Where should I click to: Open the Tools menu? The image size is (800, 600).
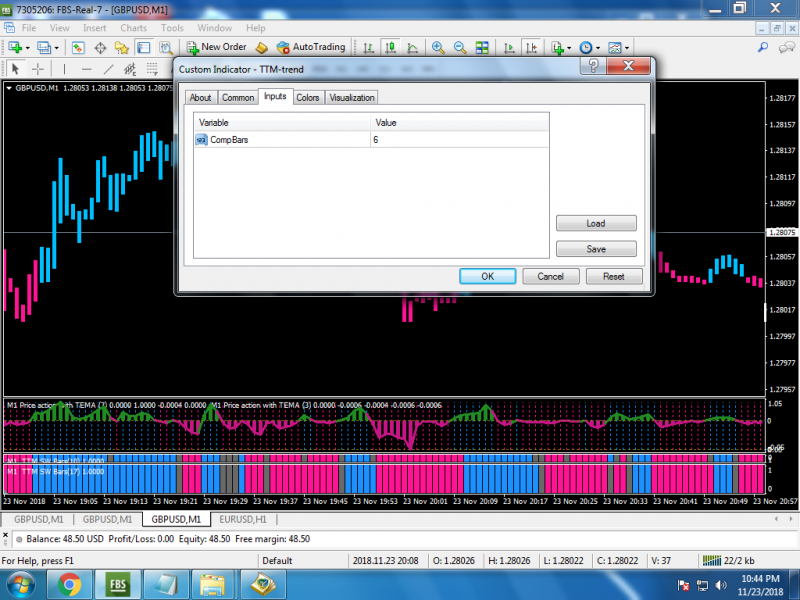tap(172, 28)
